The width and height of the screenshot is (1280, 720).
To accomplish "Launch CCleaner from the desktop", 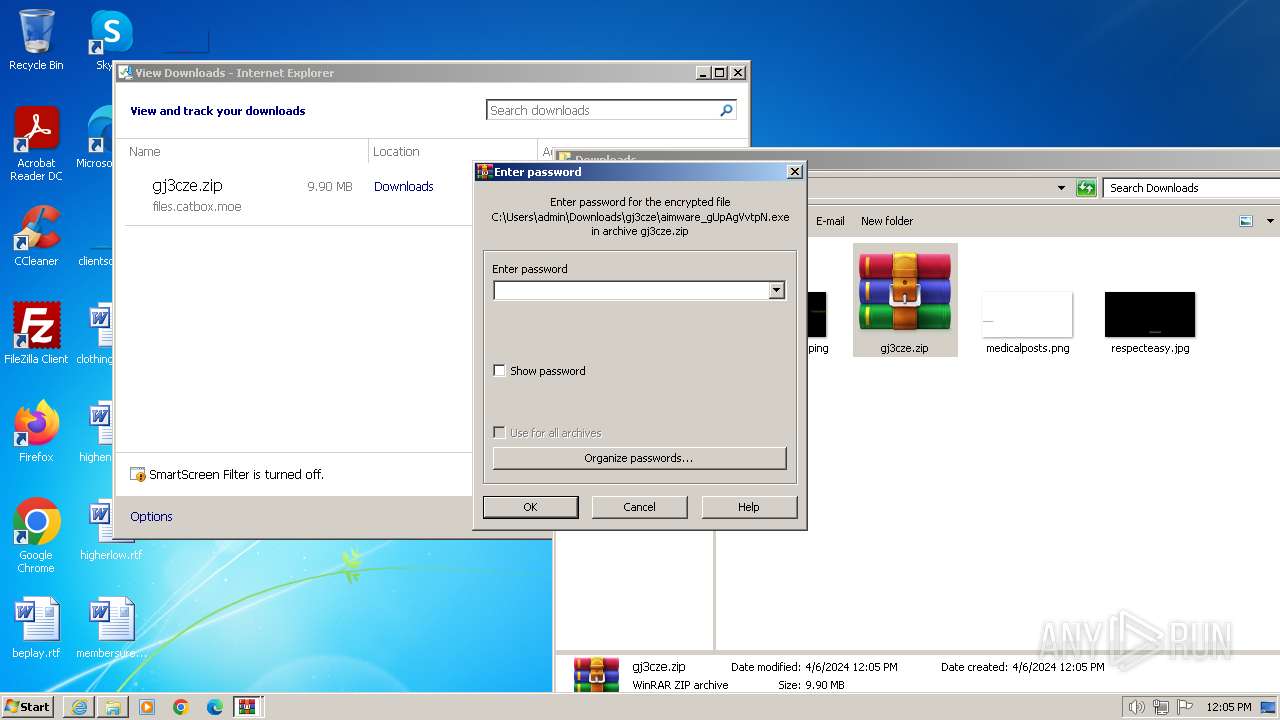I will point(36,236).
